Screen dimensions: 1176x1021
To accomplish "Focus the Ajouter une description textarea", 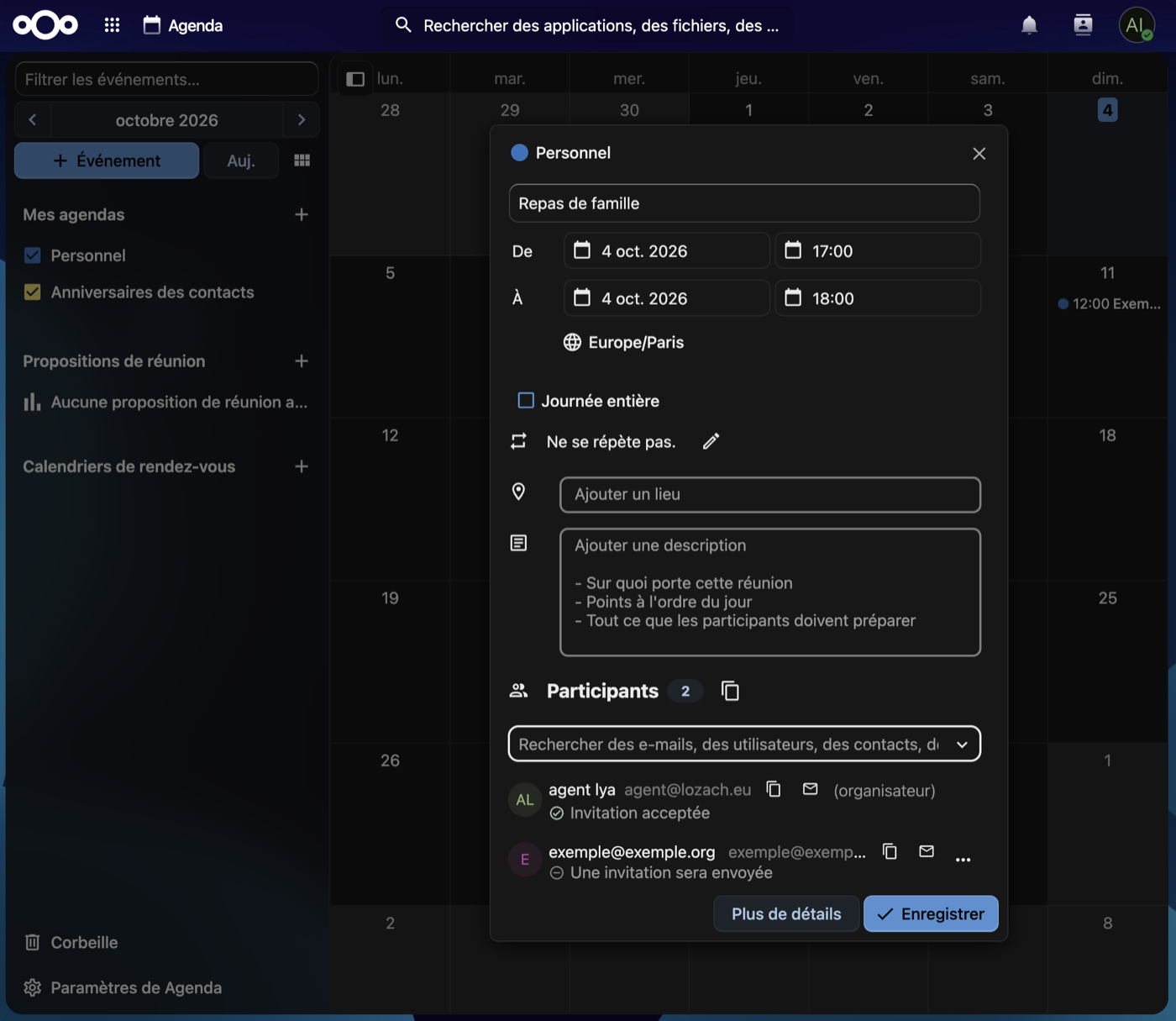I will tap(770, 592).
